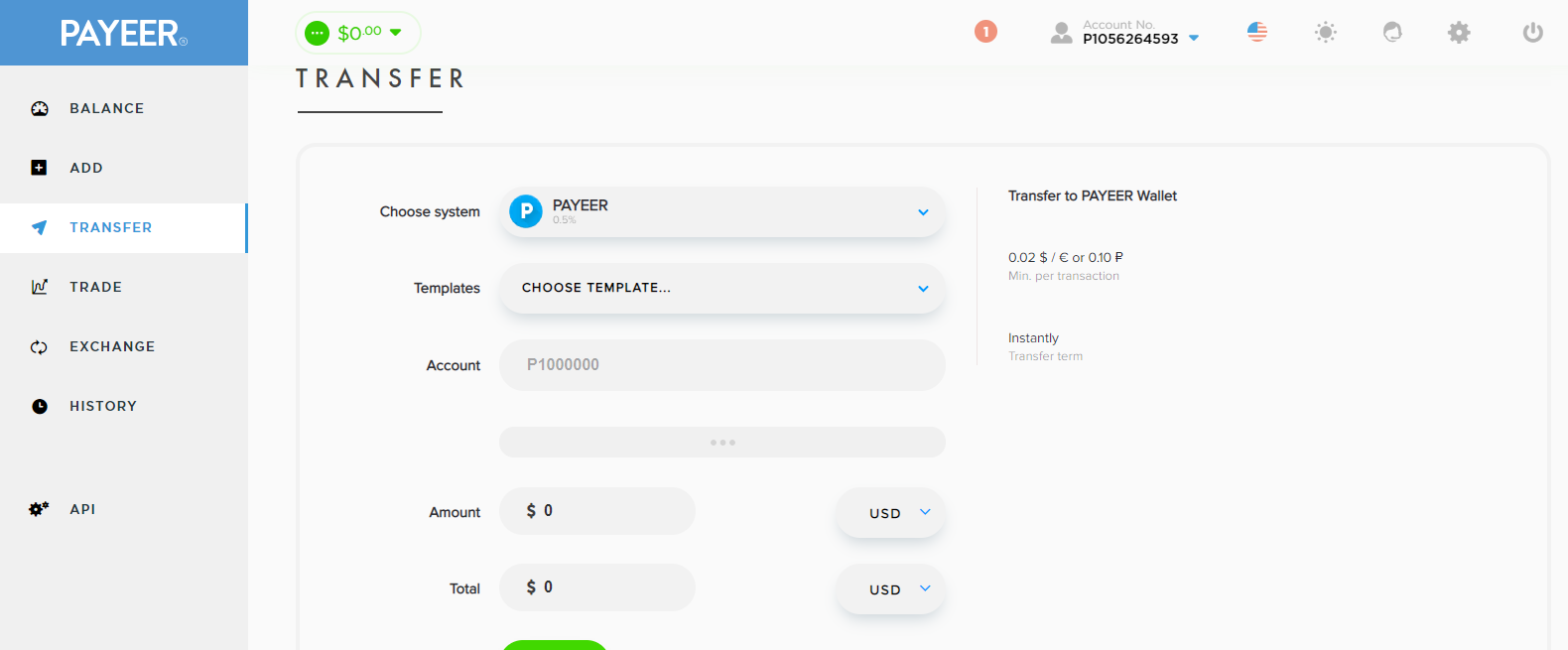Open support headset icon
The image size is (1568, 650).
(x=1392, y=32)
